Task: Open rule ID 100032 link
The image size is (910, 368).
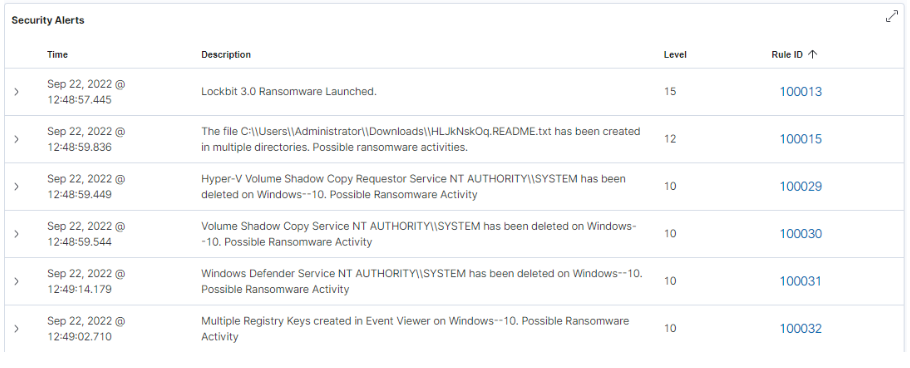Action: (800, 329)
